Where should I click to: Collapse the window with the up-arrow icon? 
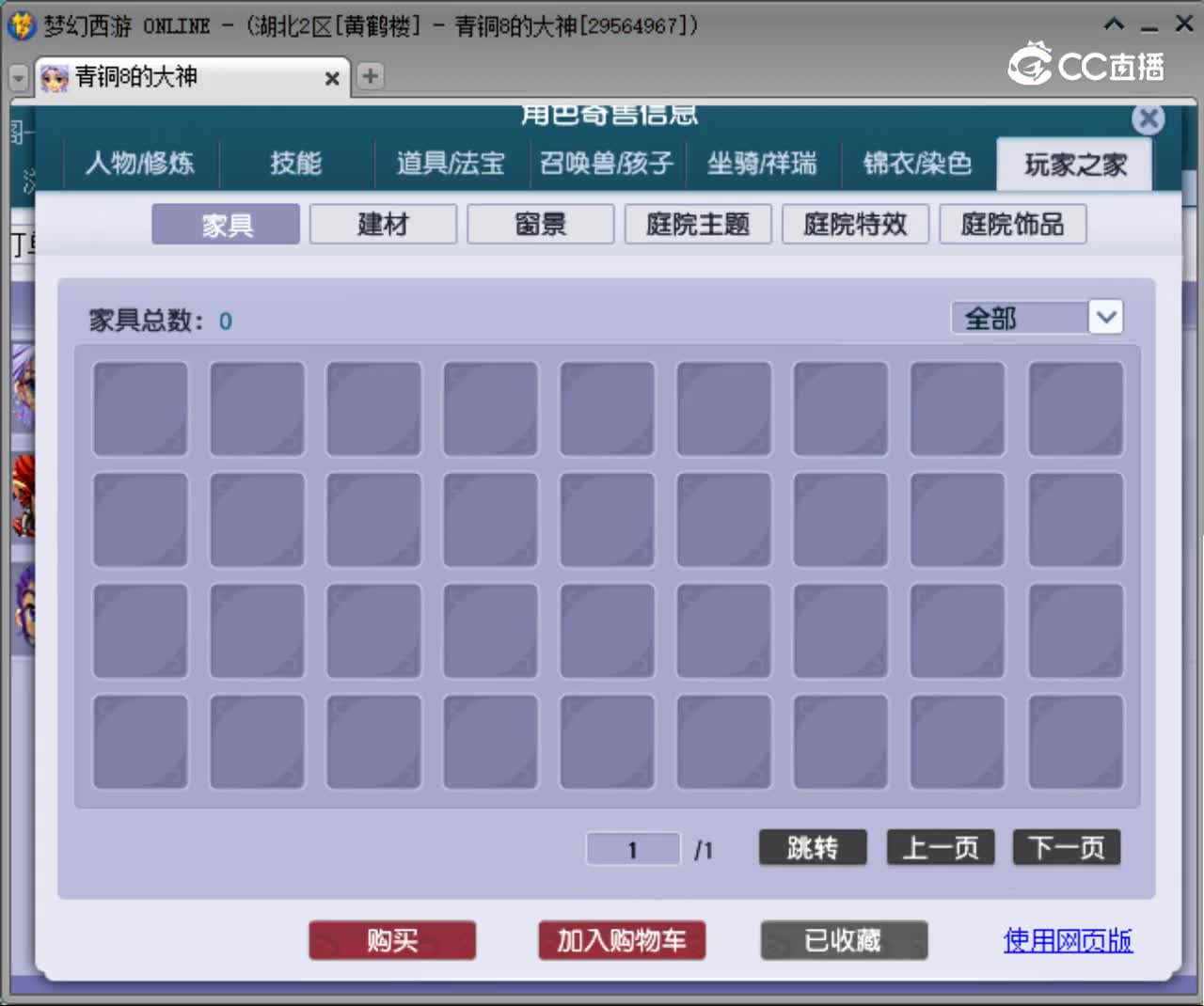[x=1114, y=24]
